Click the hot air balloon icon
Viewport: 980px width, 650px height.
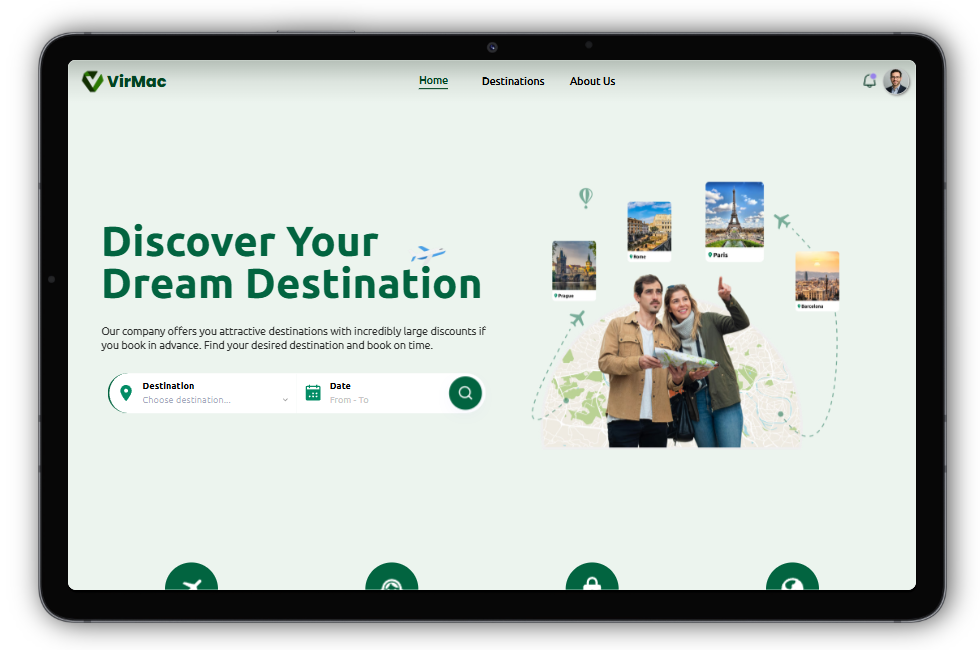pyautogui.click(x=586, y=198)
